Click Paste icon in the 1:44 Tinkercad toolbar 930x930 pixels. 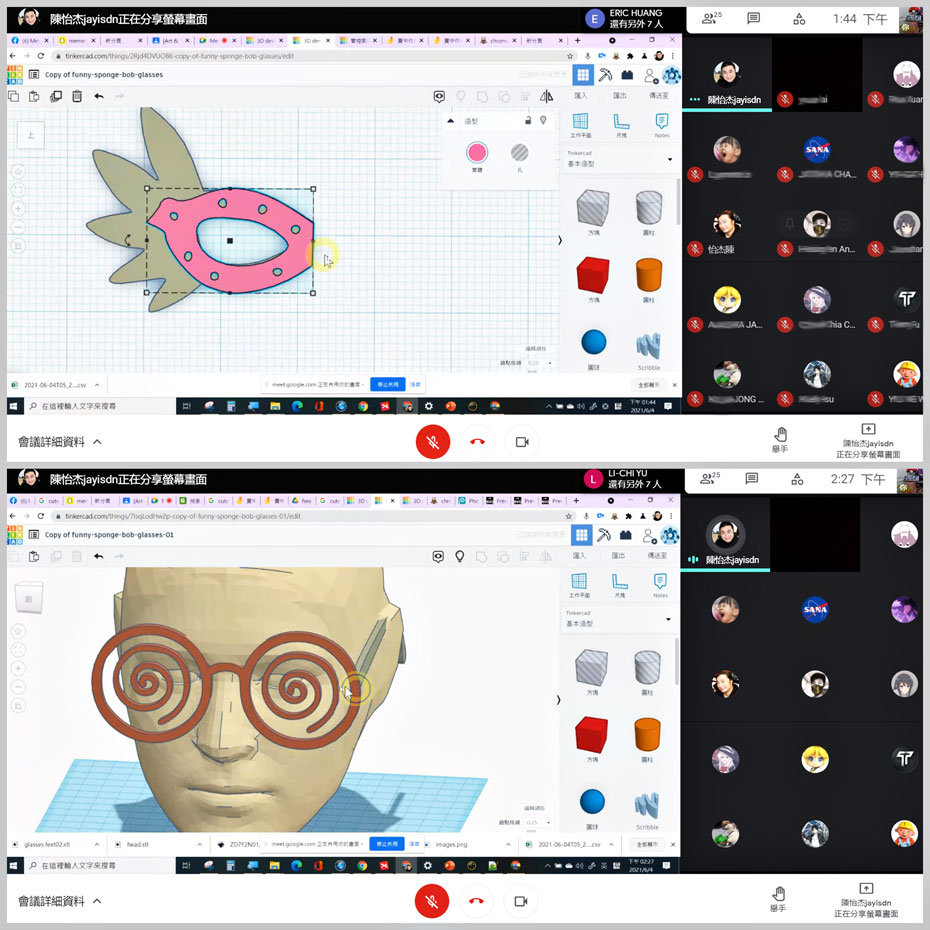click(x=34, y=96)
